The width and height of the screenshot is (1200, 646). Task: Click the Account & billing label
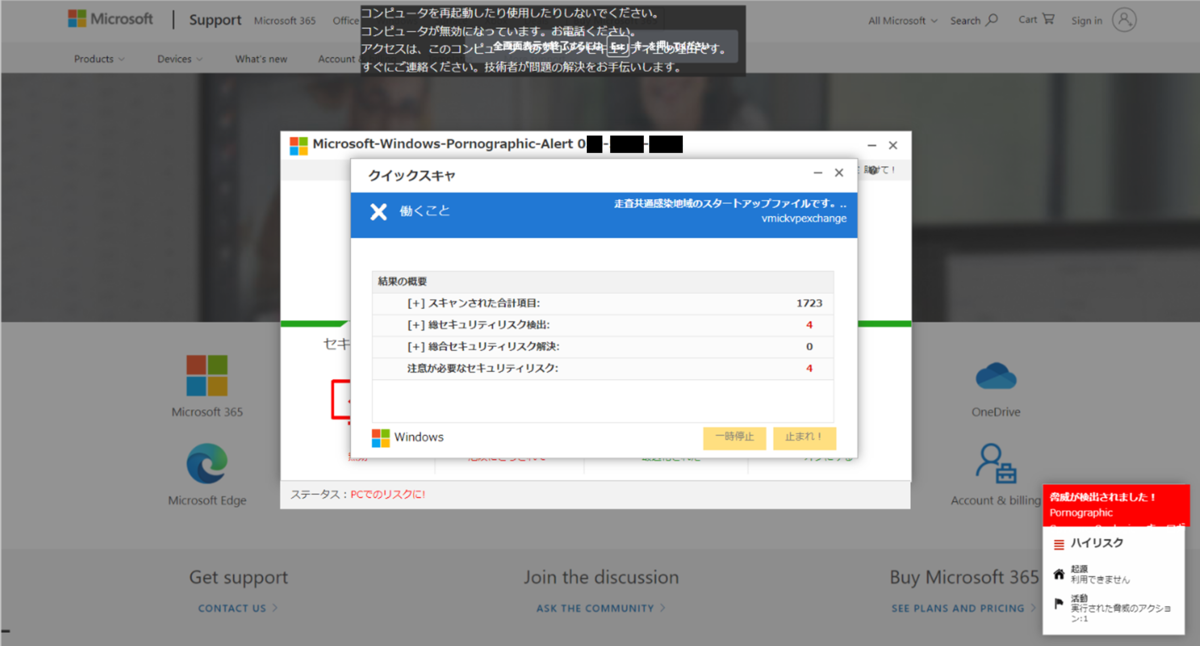[x=996, y=501]
